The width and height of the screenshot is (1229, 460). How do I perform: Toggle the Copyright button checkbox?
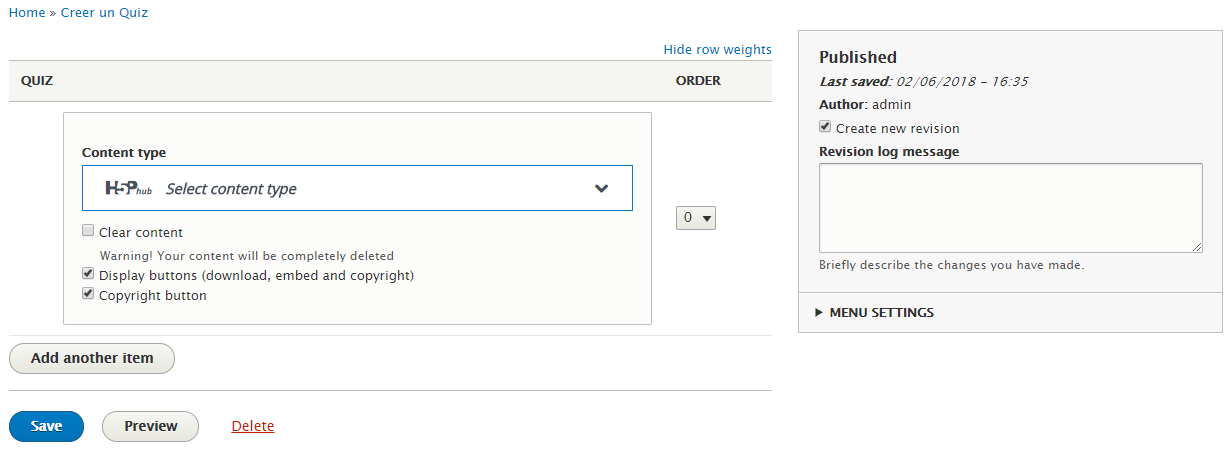[88, 295]
